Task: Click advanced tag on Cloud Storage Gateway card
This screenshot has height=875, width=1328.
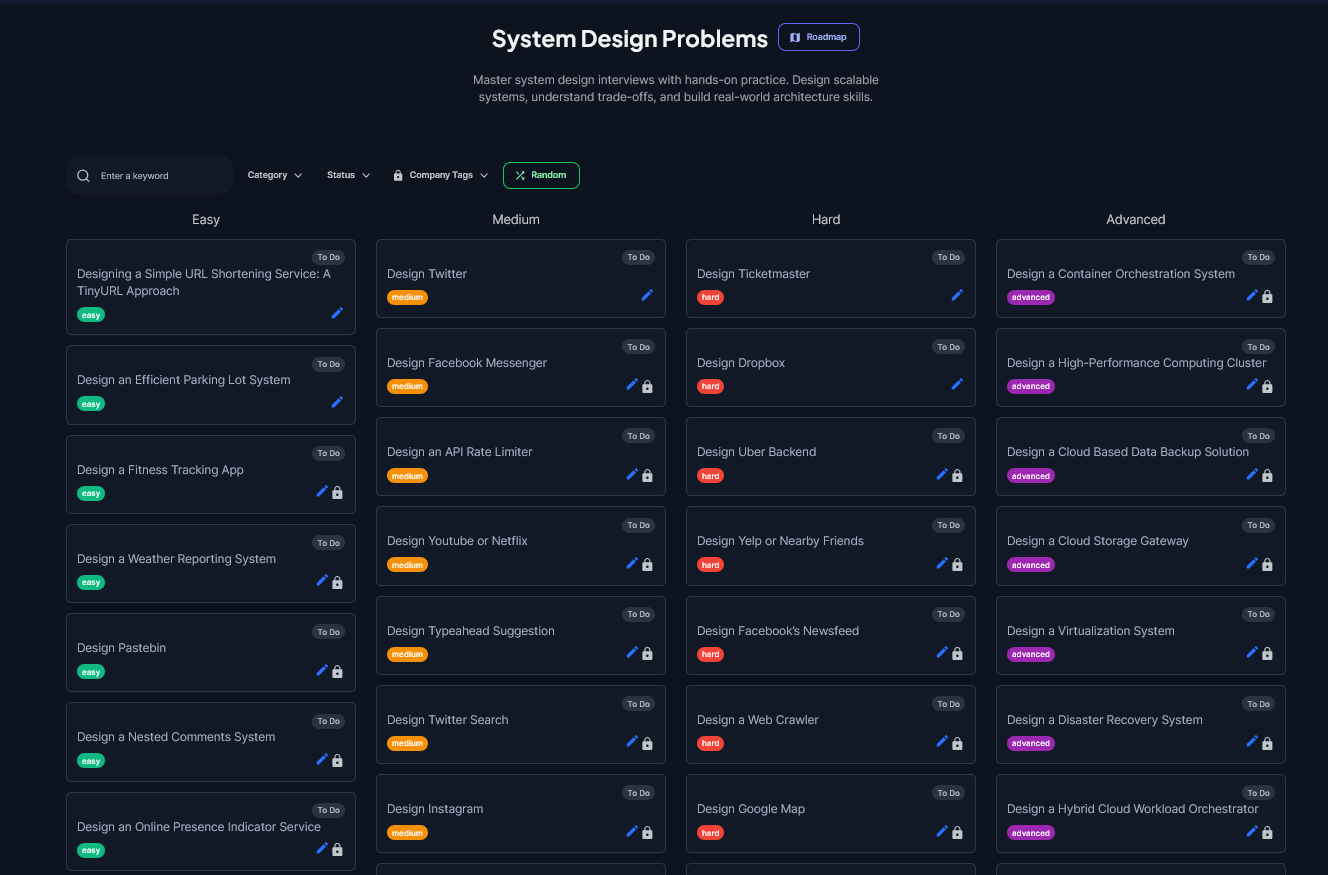Action: (1031, 565)
